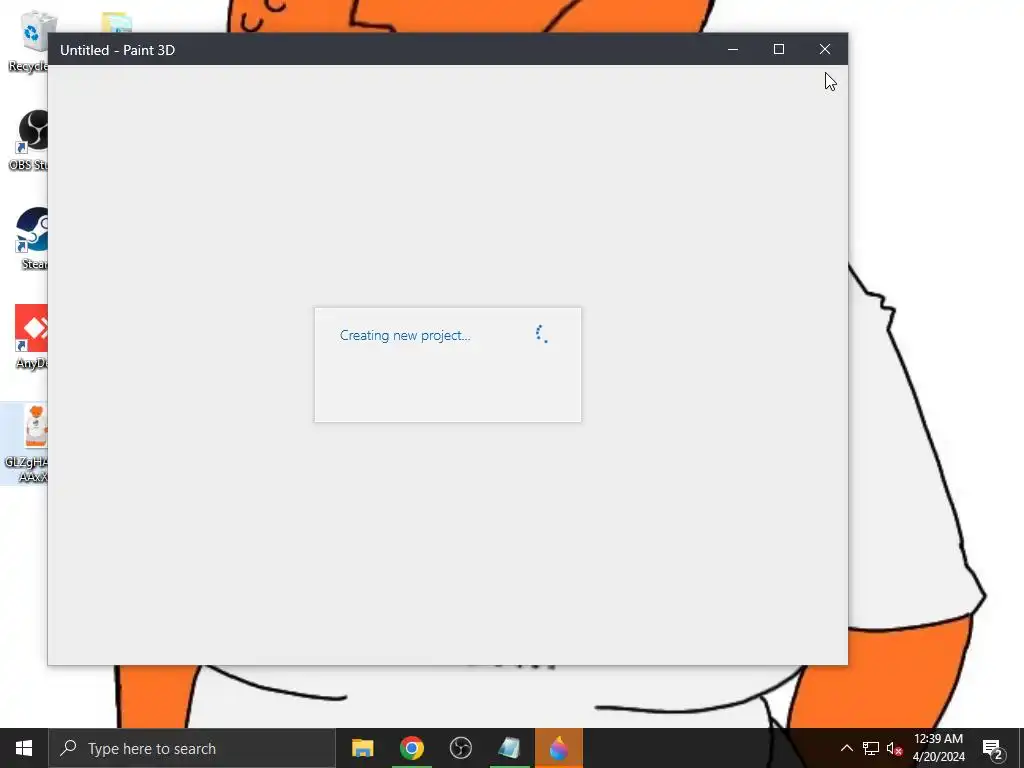The width and height of the screenshot is (1024, 768).
Task: Select the folder icon on the desktop
Action: pyautogui.click(x=117, y=22)
